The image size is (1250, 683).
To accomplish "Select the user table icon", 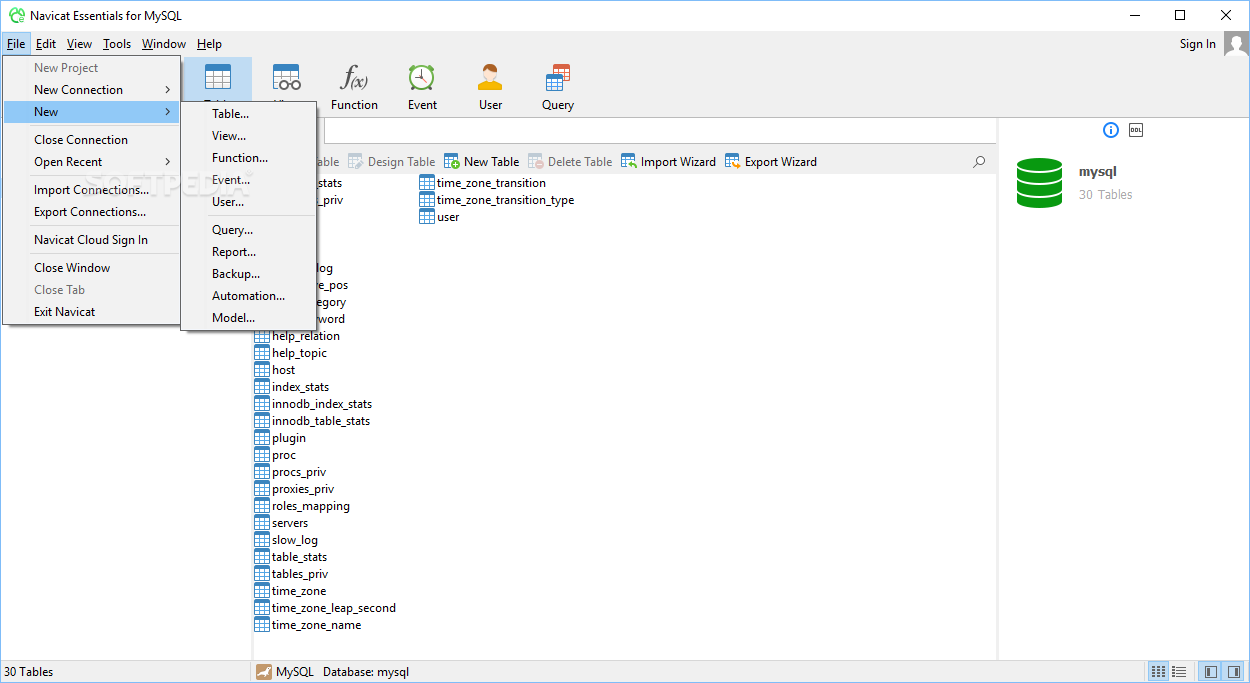I will (427, 217).
